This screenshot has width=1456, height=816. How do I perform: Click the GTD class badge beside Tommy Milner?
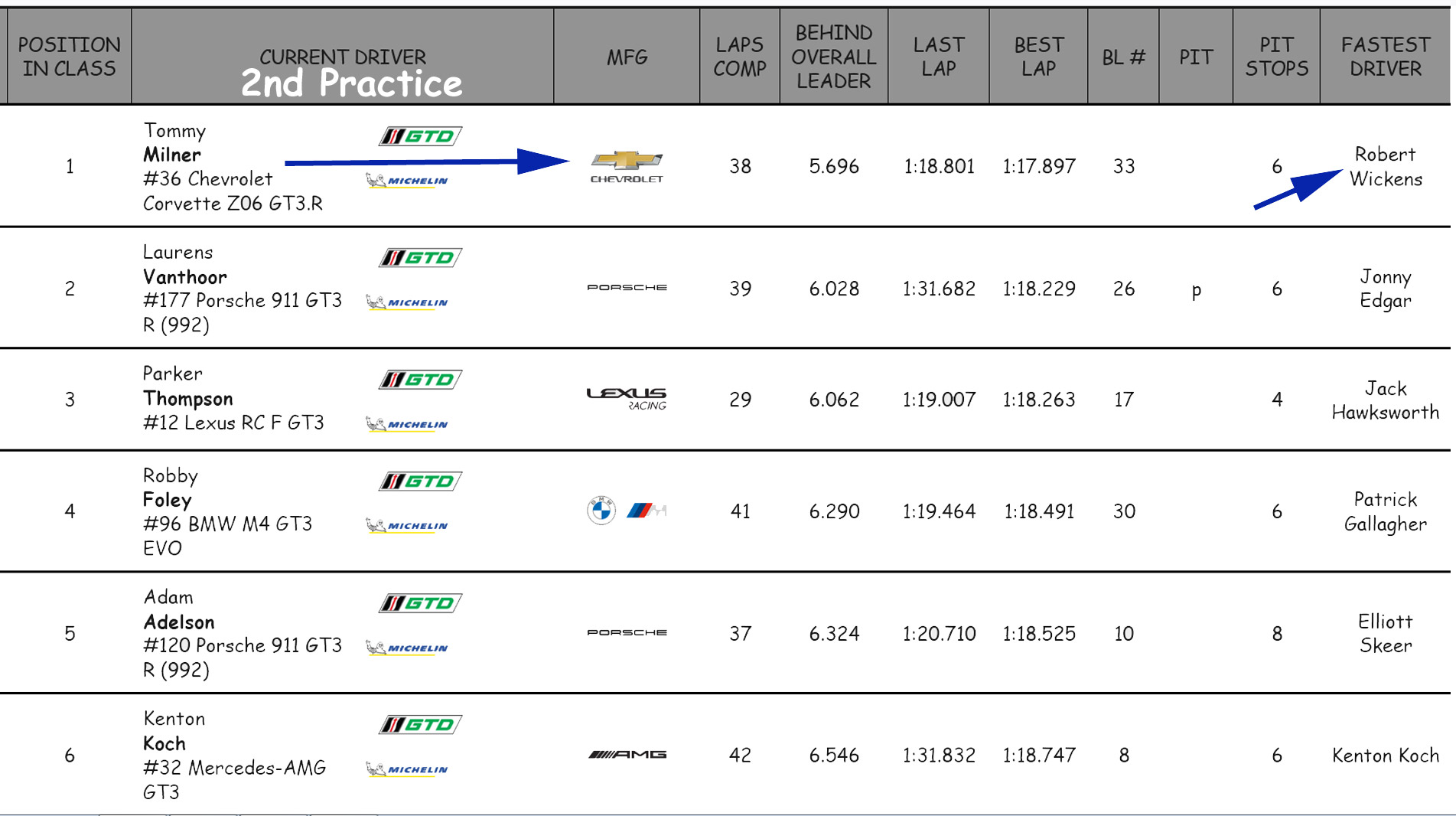click(x=420, y=136)
